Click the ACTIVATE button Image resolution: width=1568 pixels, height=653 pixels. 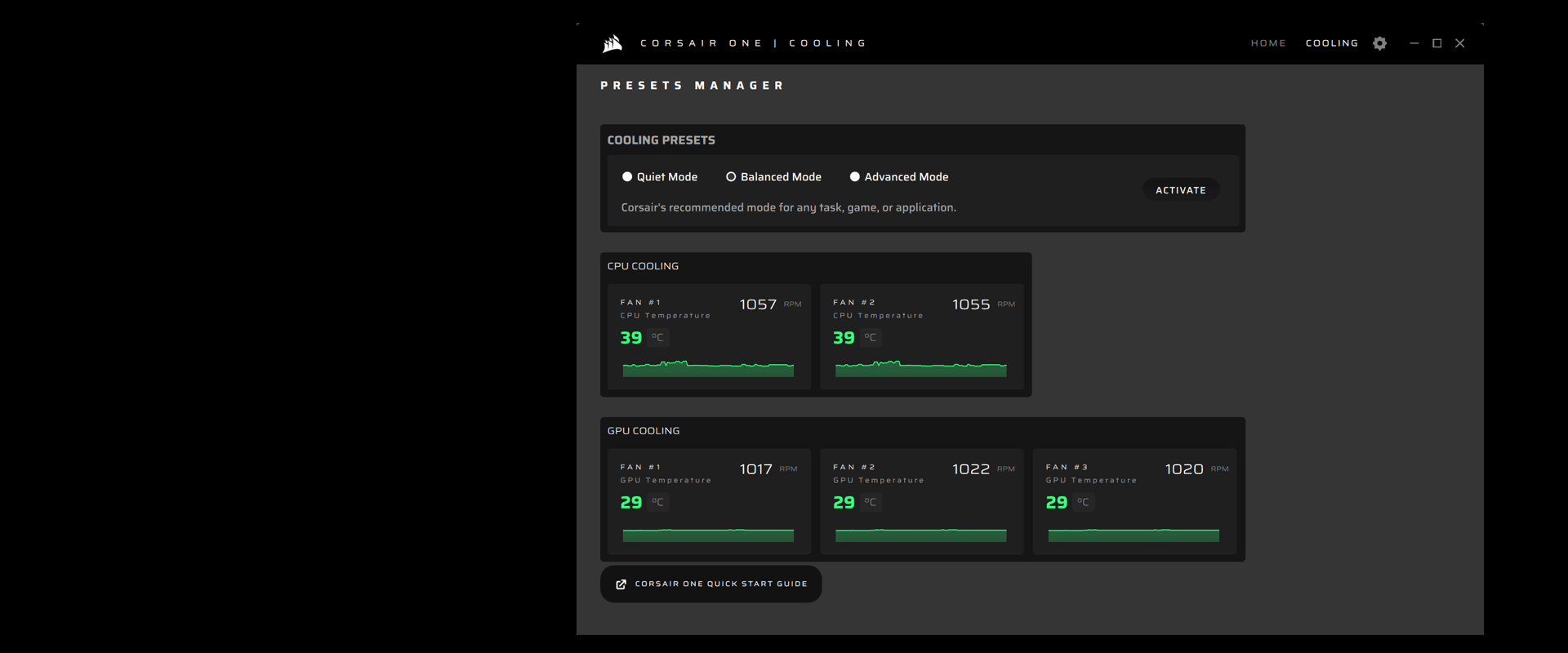click(x=1181, y=189)
